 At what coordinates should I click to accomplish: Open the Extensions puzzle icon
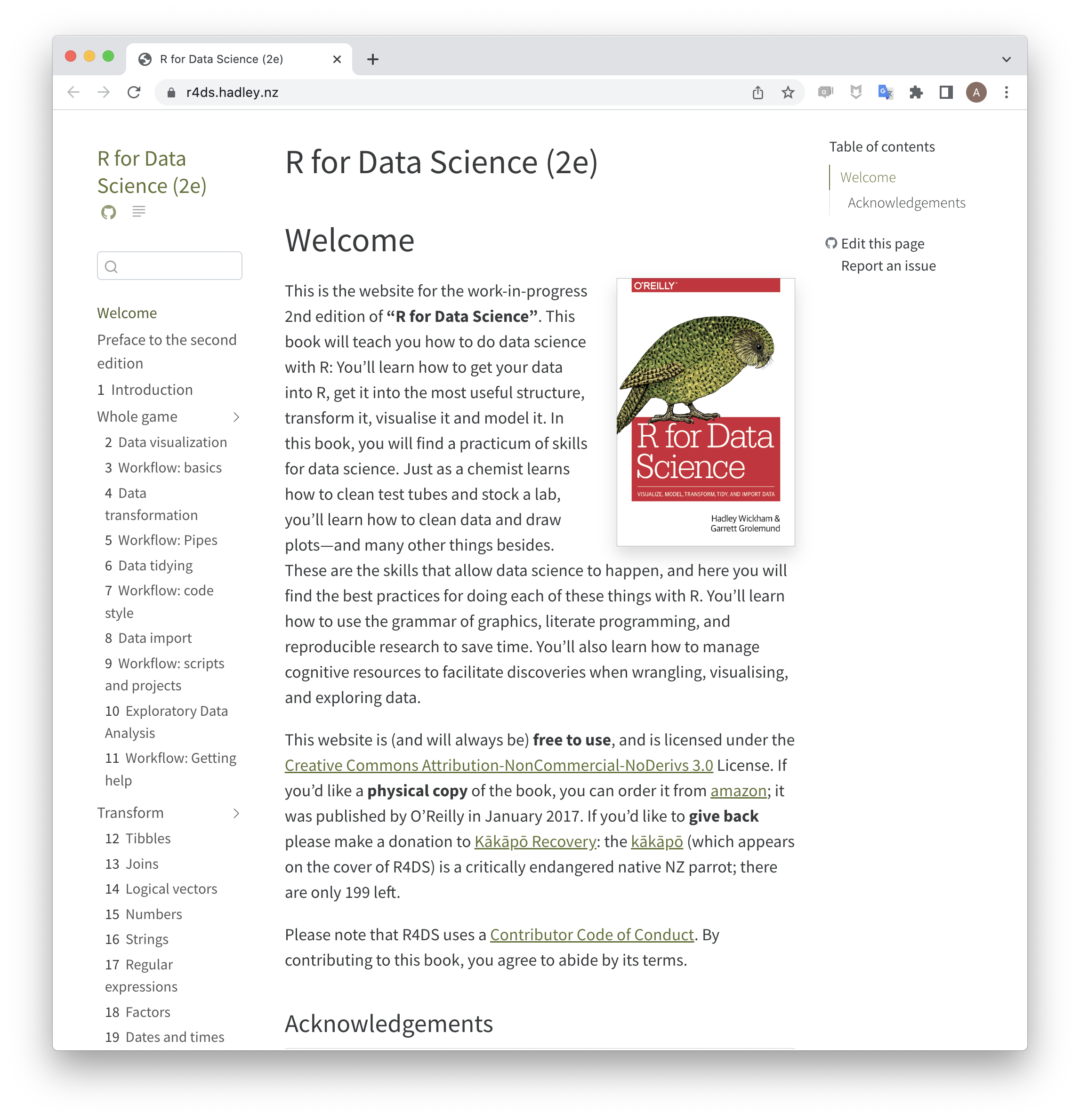pyautogui.click(x=915, y=93)
